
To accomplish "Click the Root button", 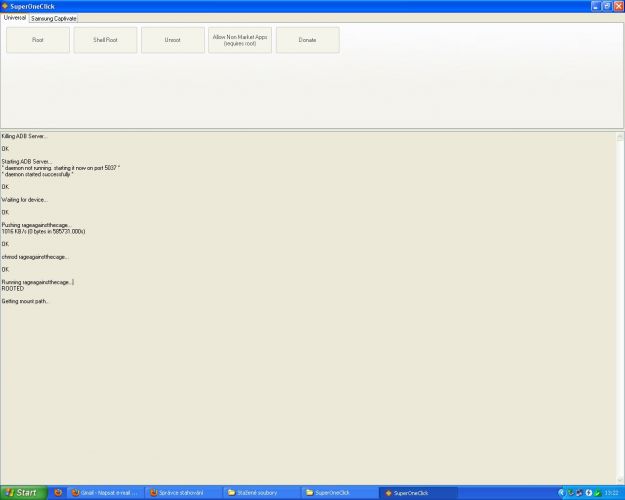I will pyautogui.click(x=38, y=40).
